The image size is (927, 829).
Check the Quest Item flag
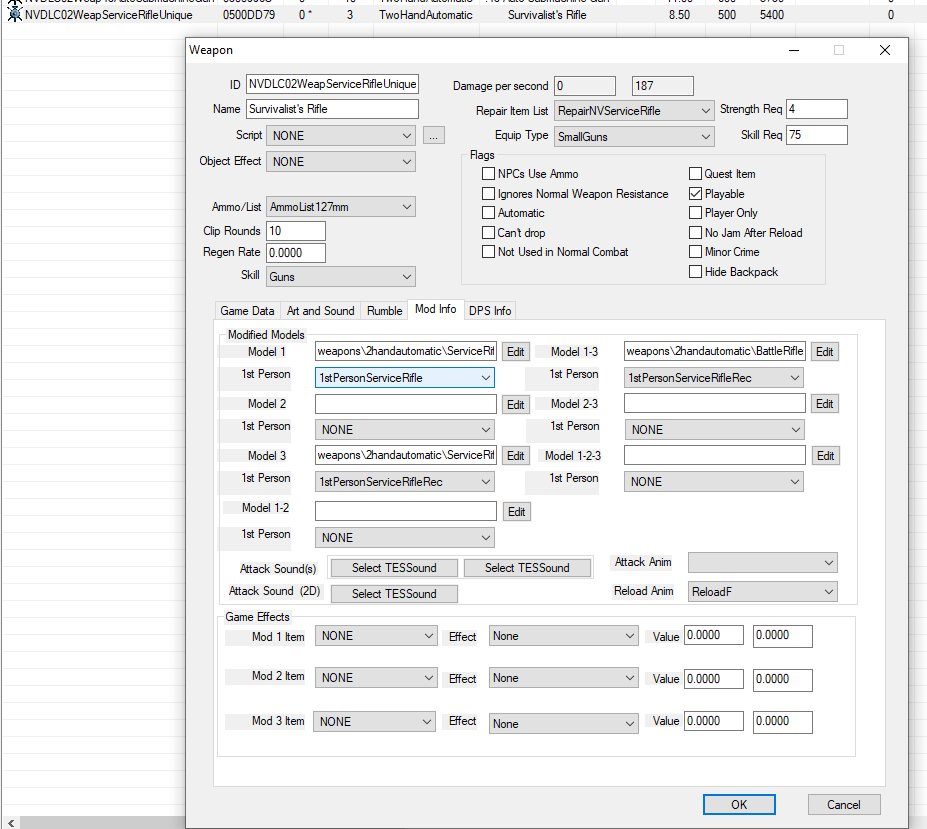pos(695,174)
